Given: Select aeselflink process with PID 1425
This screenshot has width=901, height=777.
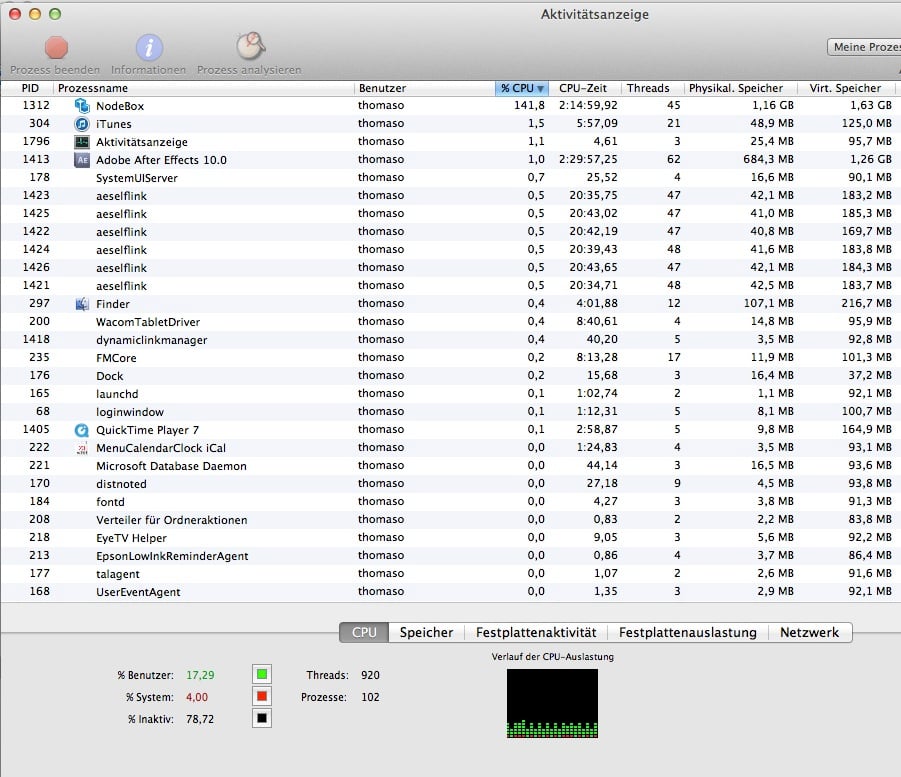Looking at the screenshot, I should (x=448, y=214).
